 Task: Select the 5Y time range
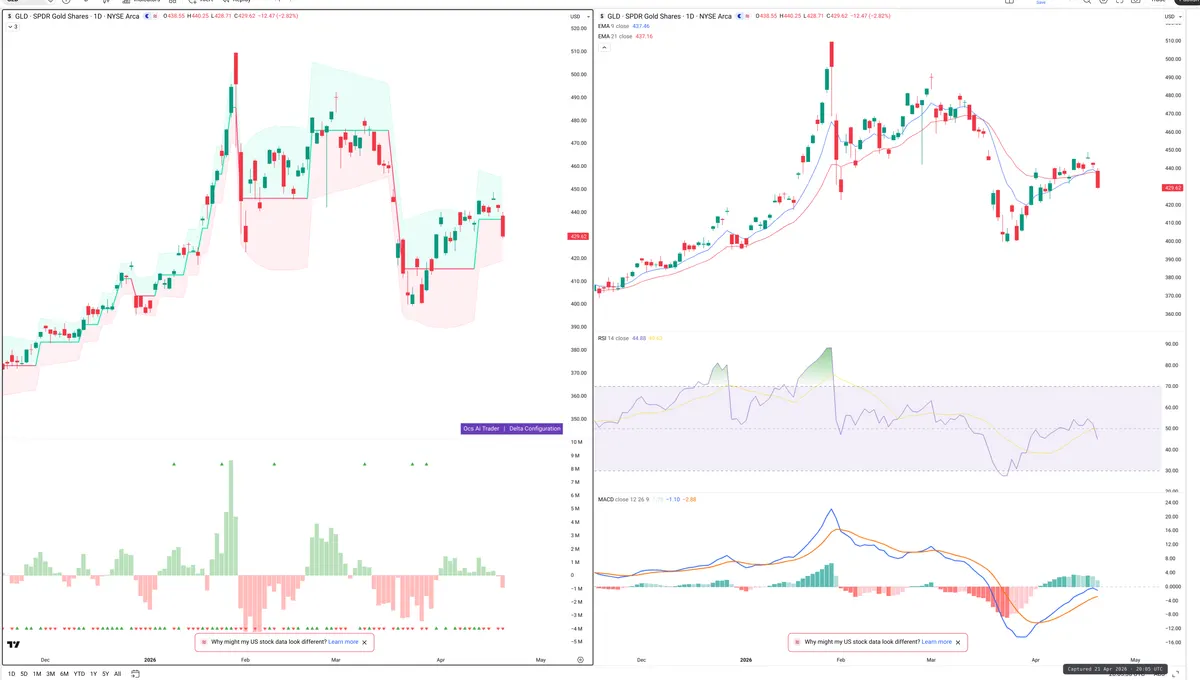click(x=105, y=674)
